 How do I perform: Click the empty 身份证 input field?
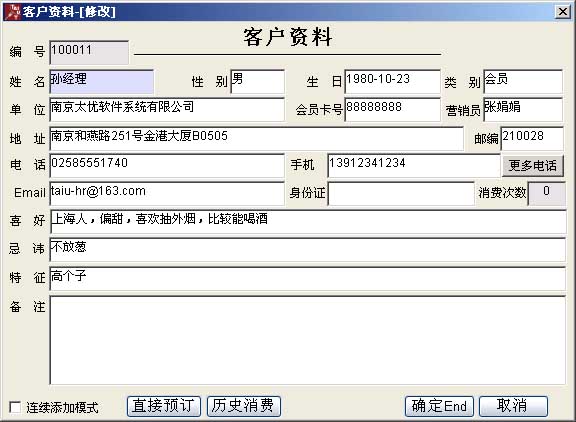pos(401,194)
